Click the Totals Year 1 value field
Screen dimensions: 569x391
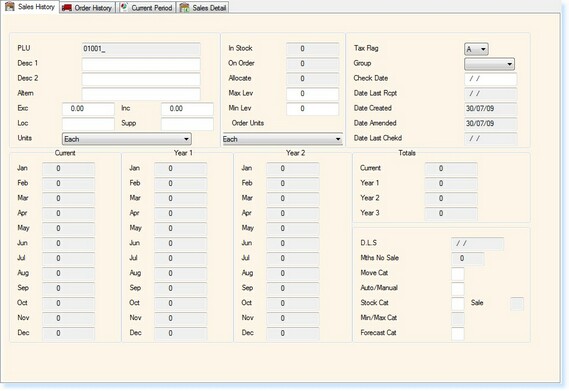pos(451,184)
